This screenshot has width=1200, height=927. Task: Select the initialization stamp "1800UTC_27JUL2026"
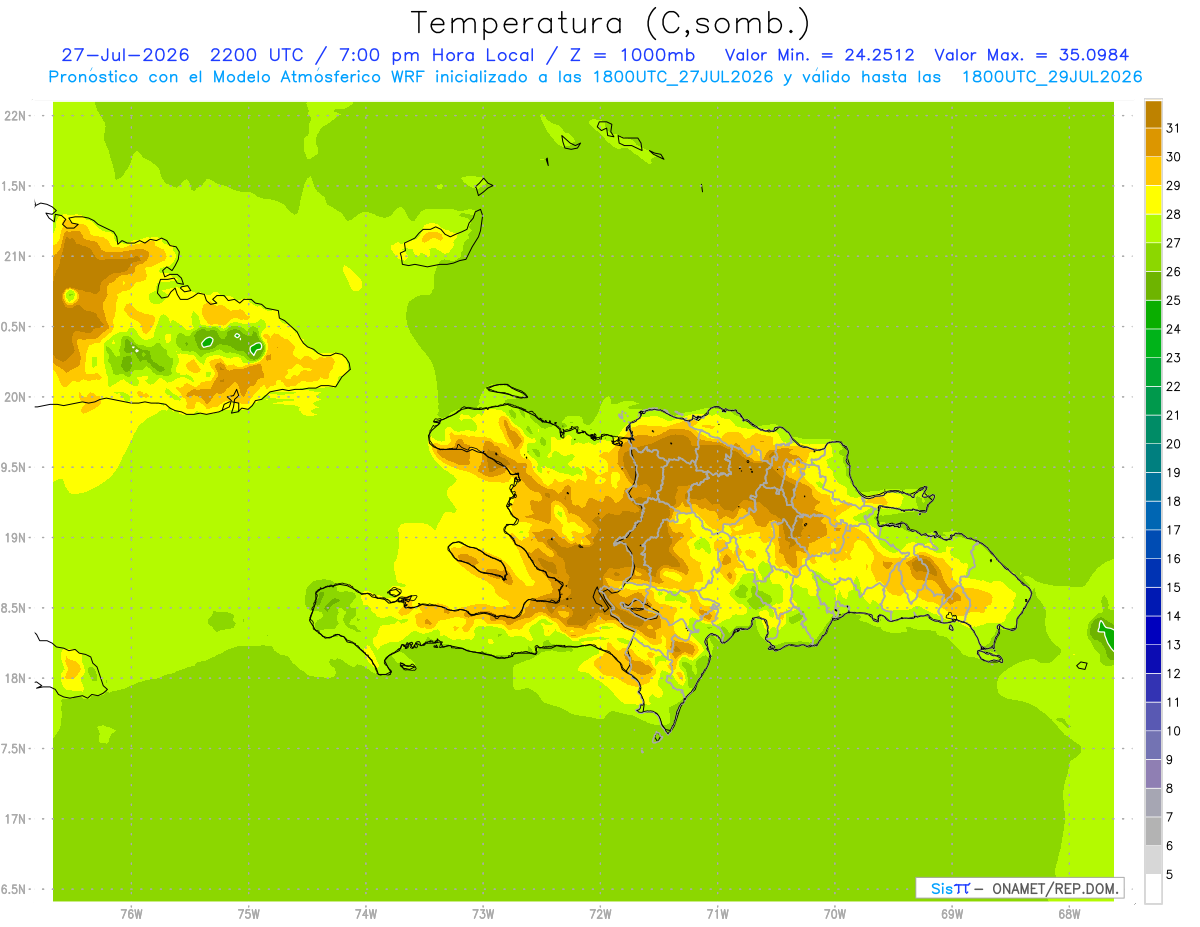tap(684, 77)
